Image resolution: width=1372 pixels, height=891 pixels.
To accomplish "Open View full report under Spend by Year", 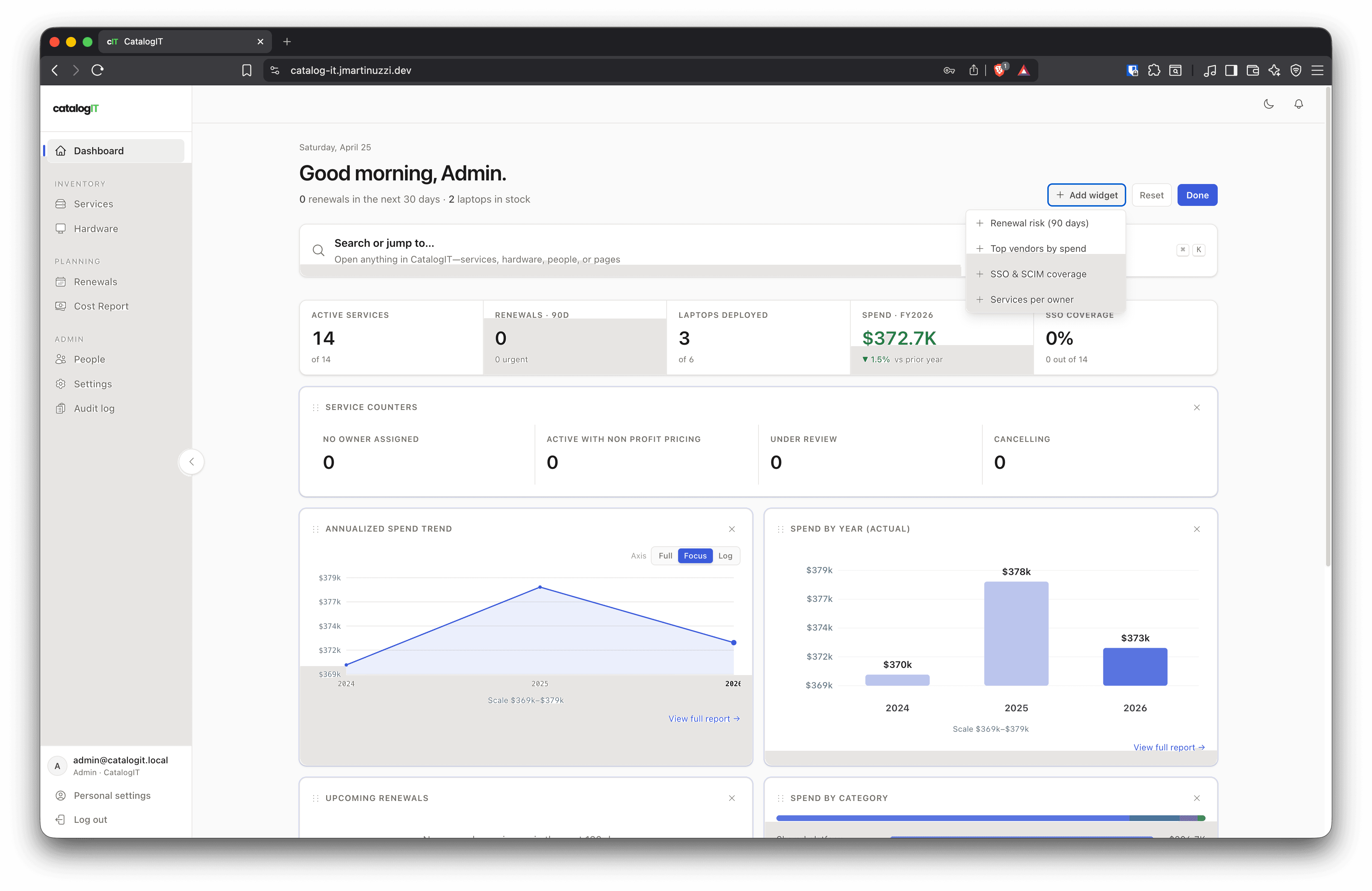I will click(1169, 748).
